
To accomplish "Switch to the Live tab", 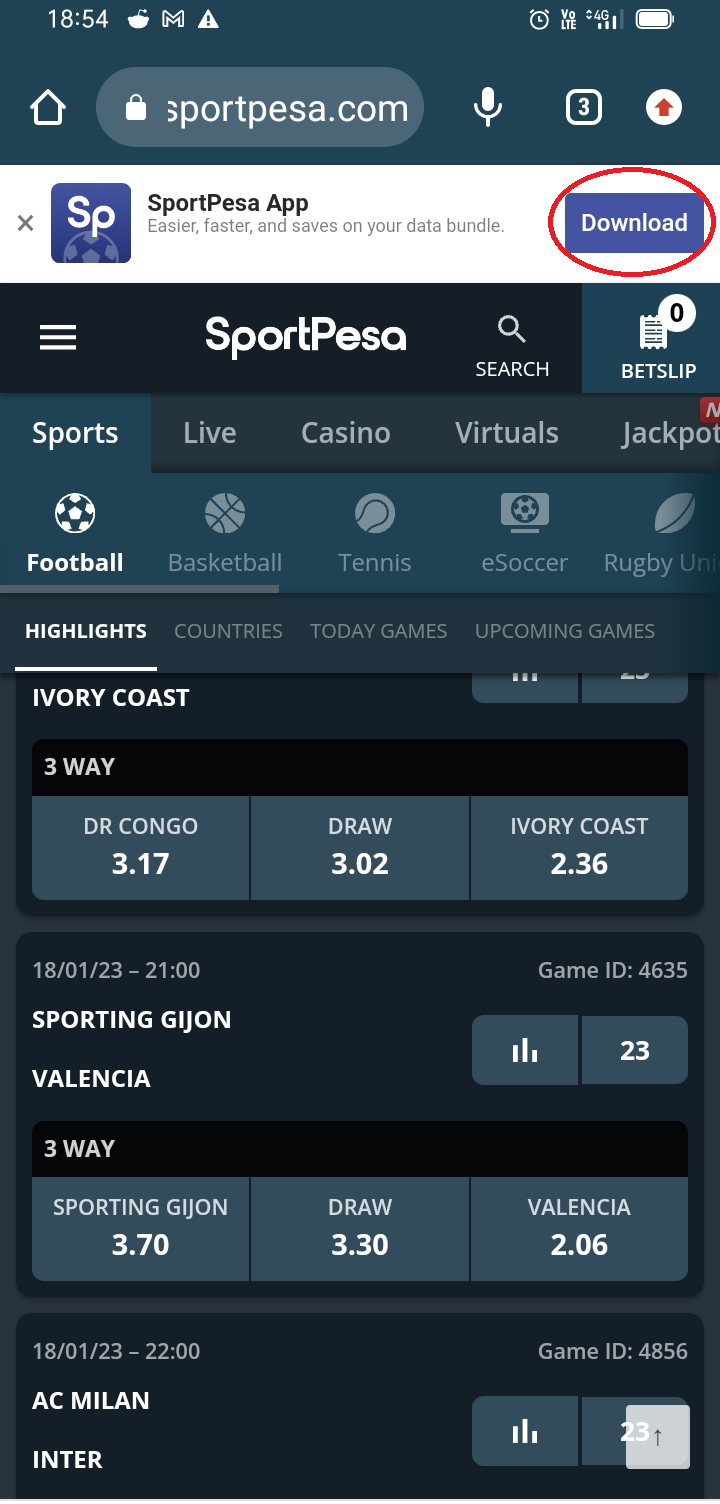I will coord(210,433).
